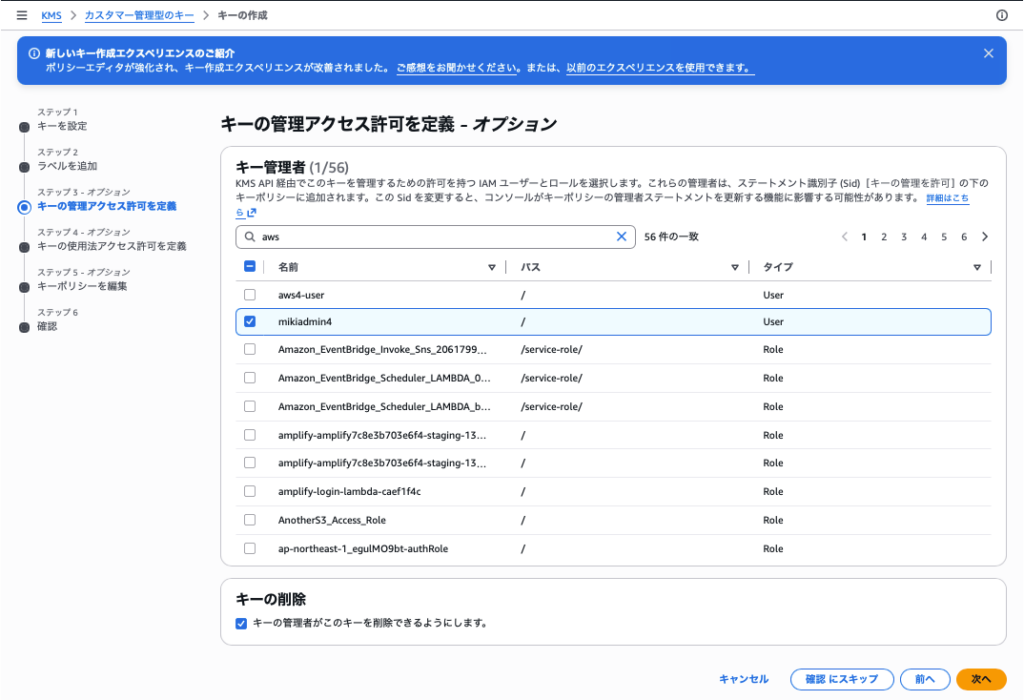Click the mikiadmin4 name text
The image size is (1024, 700).
(305, 321)
